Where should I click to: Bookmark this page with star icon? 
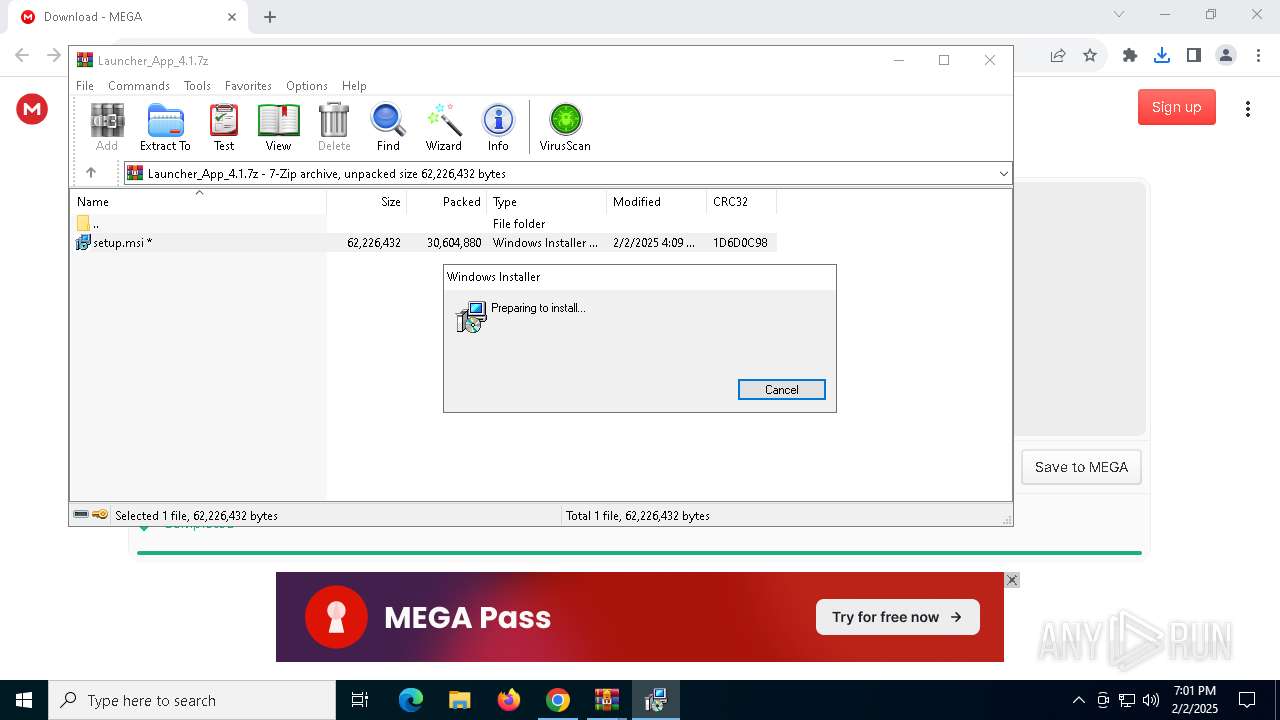click(x=1090, y=56)
